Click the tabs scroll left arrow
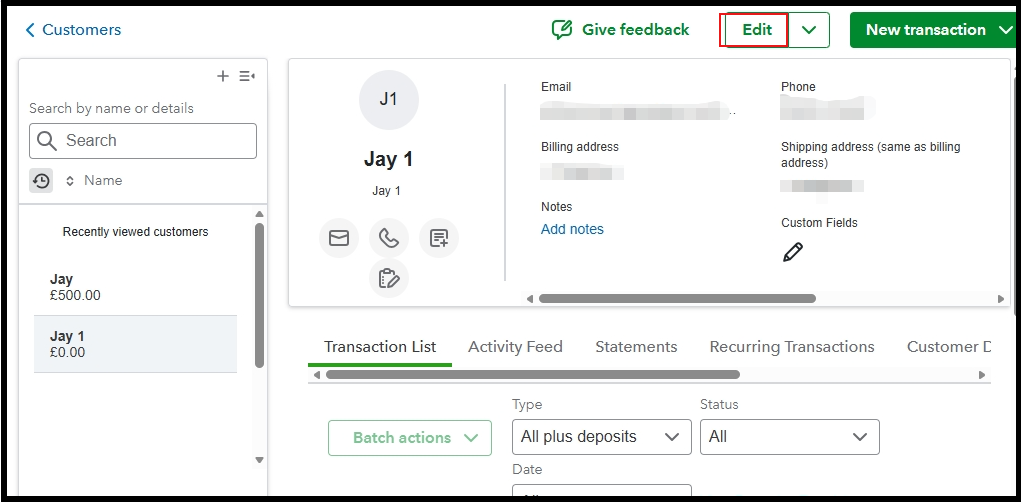This screenshot has height=502, width=1021. [316, 375]
